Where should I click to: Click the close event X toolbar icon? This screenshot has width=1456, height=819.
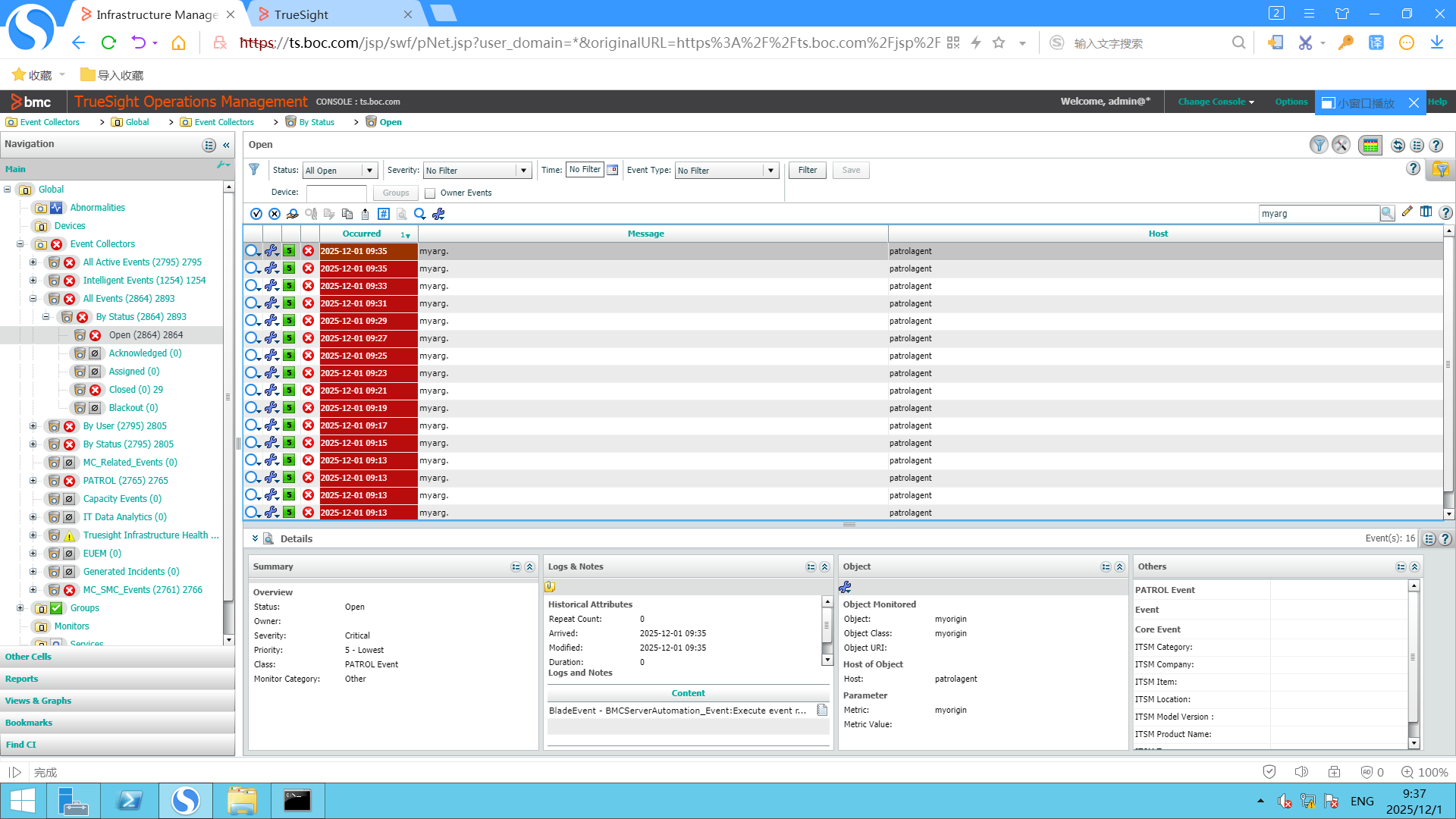[275, 214]
